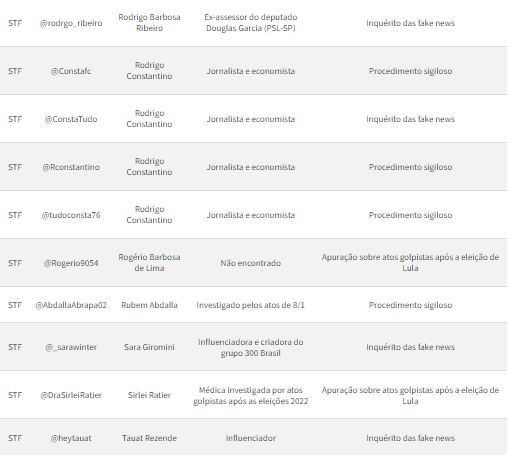Screen dimensions: 509x455
Task: Click the @tudoconsta76 handle
Action: coord(71,215)
